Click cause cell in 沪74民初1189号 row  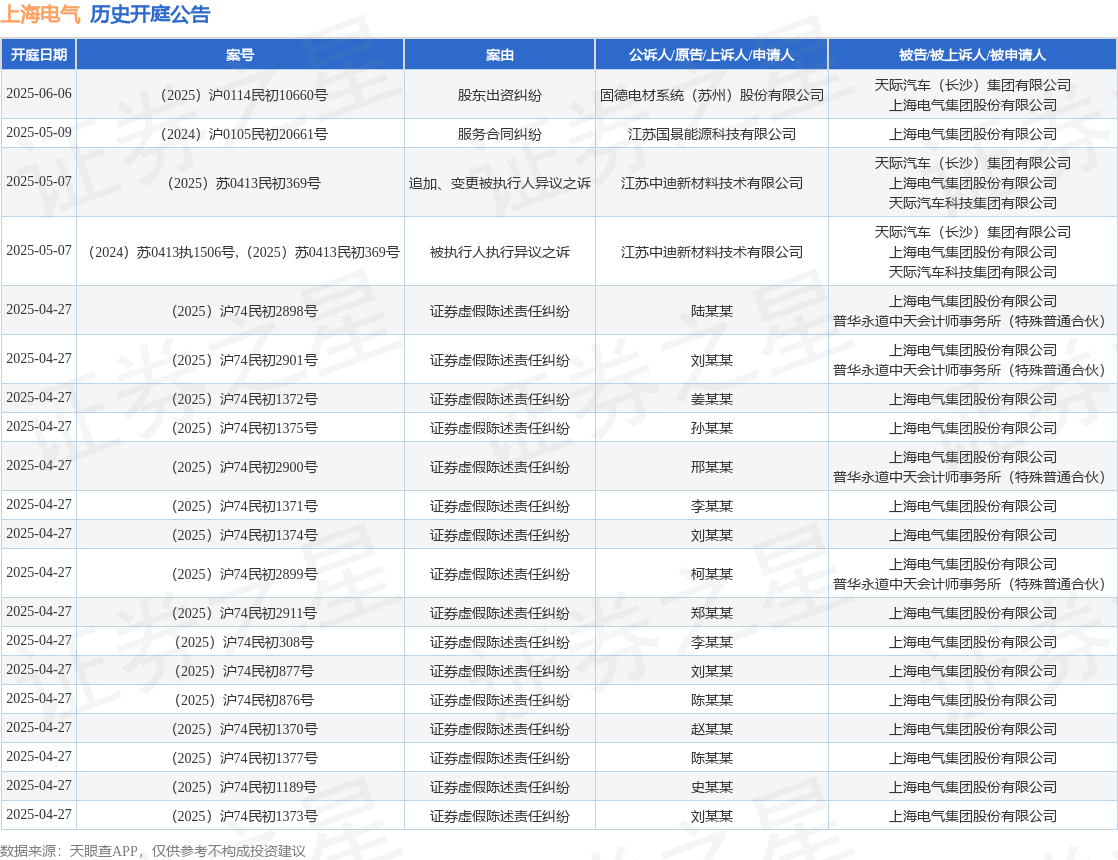500,788
